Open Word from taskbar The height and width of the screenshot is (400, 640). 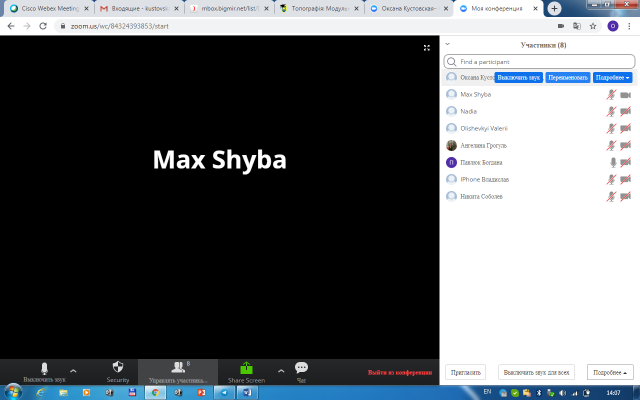[x=247, y=393]
